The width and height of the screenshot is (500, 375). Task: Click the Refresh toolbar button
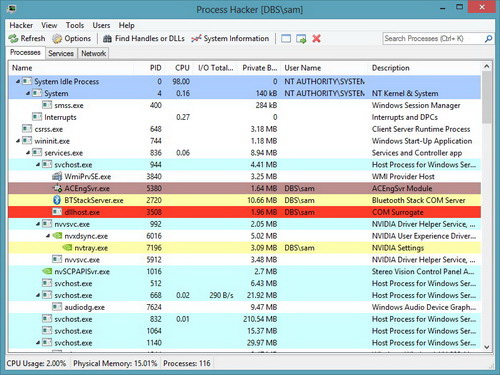pyautogui.click(x=27, y=39)
